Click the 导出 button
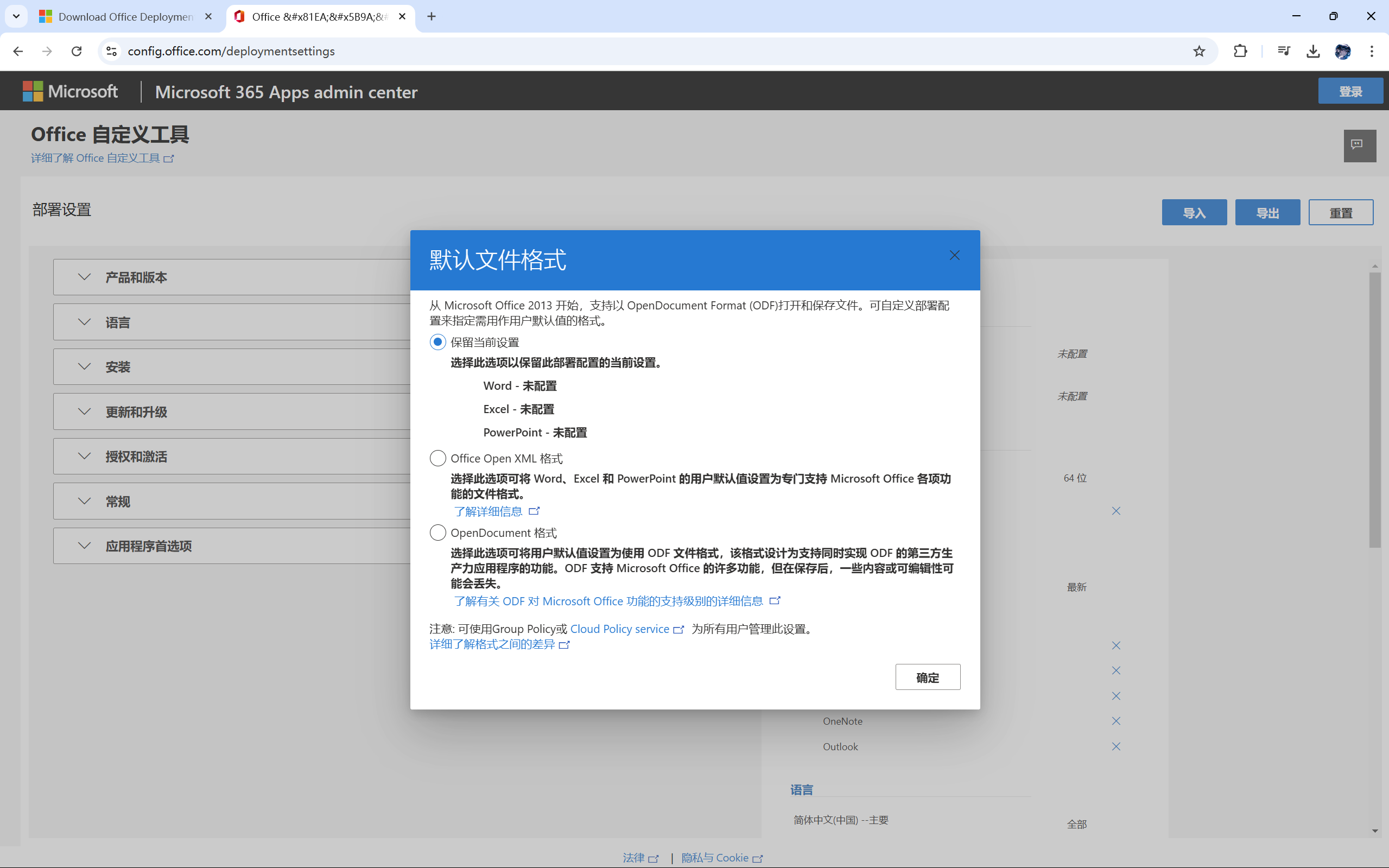The image size is (1389, 868). [x=1267, y=212]
